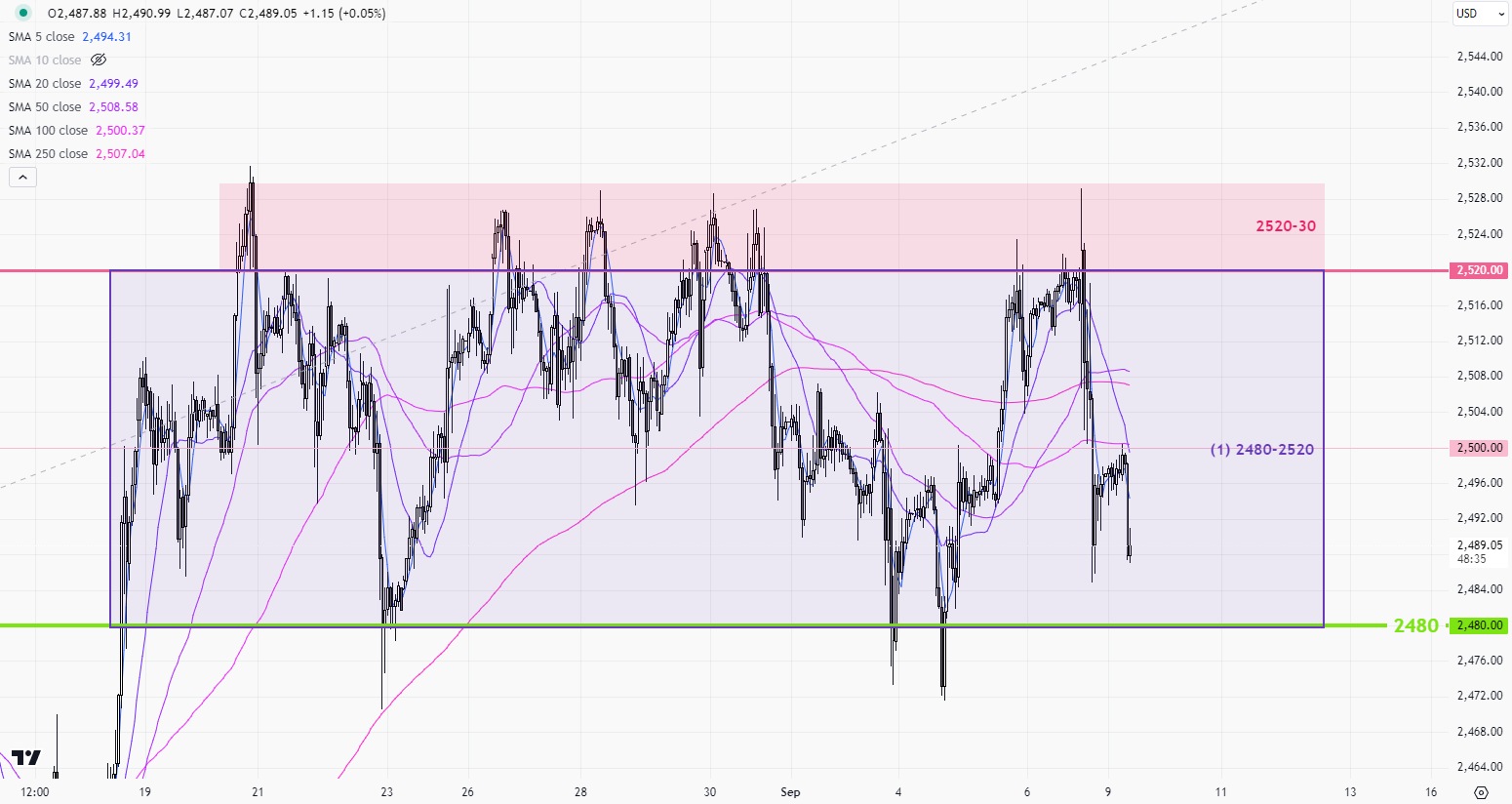Click the 48:35 bar countdown timer
The height and width of the screenshot is (804, 1512).
[1471, 559]
